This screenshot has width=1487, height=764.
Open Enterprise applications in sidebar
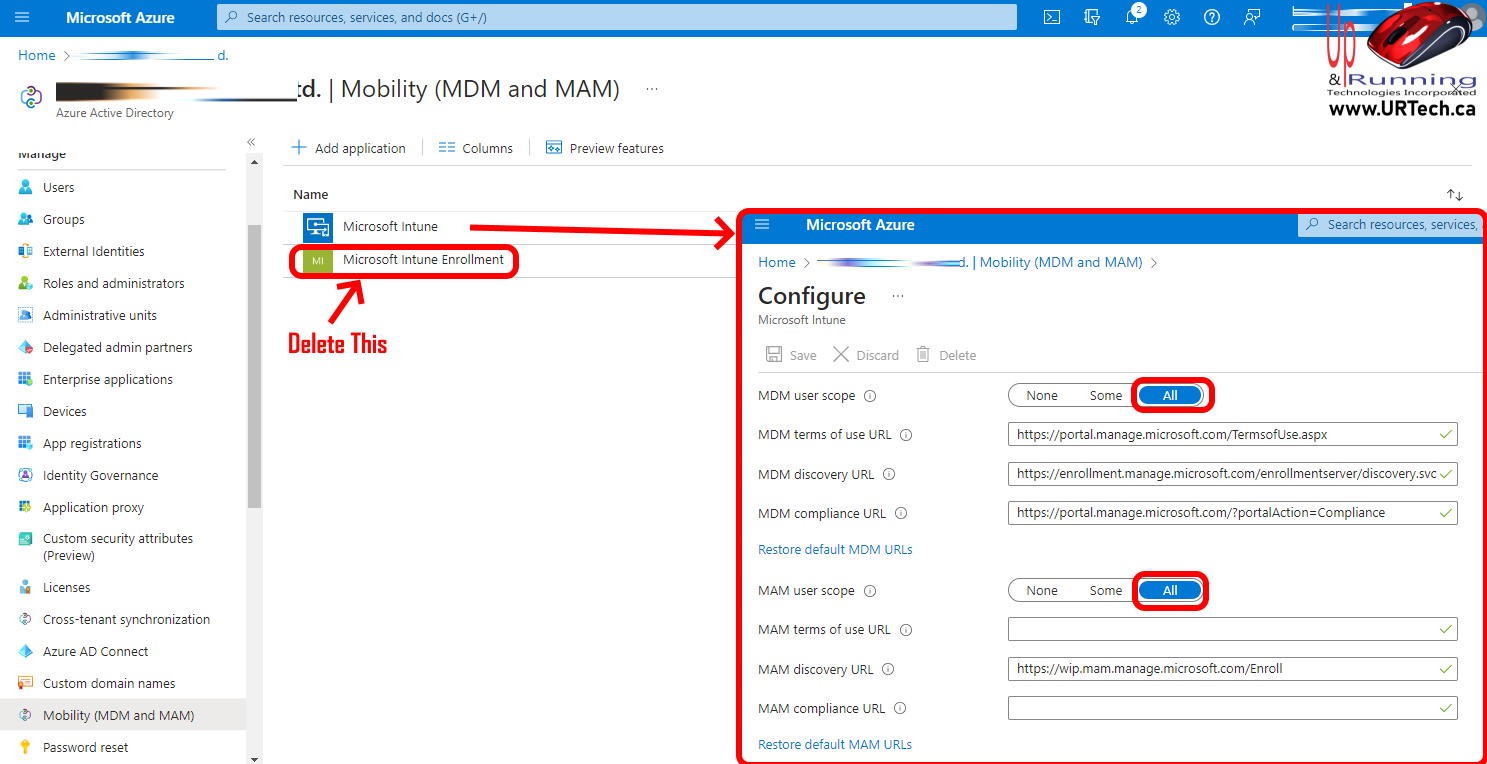click(107, 380)
